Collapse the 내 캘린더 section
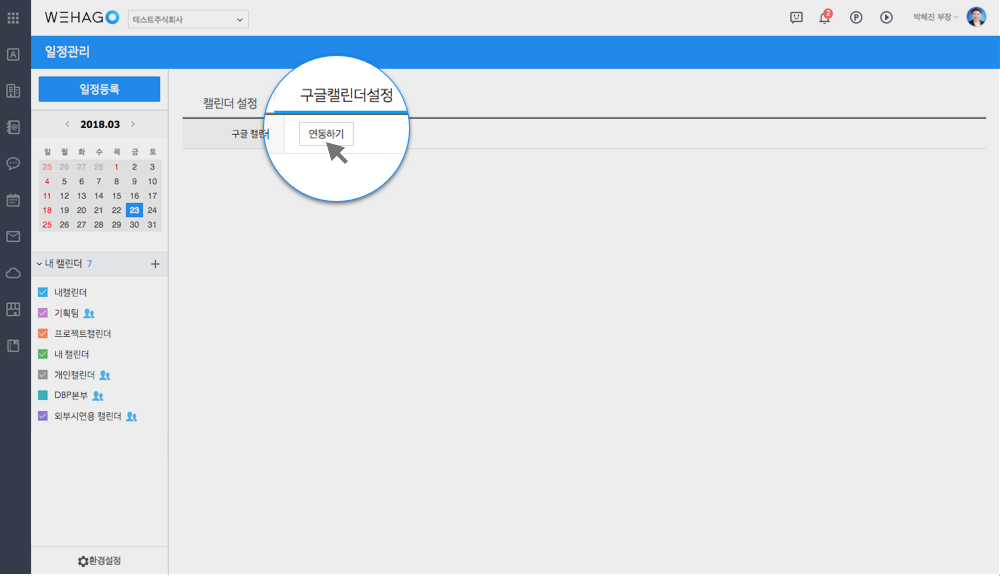The image size is (1000, 576). (40, 264)
